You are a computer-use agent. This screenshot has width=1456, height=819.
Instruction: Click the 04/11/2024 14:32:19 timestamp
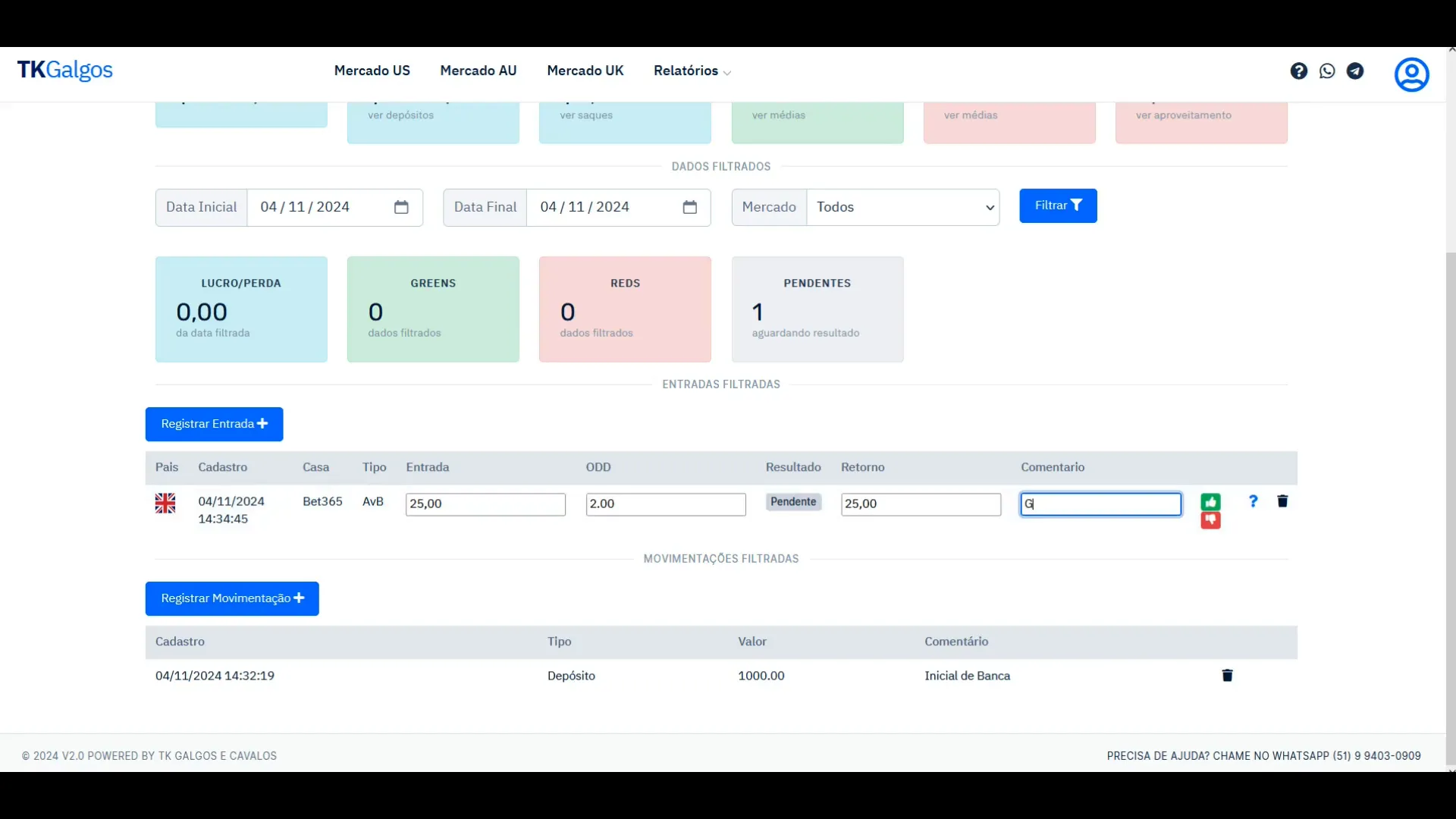[215, 676]
